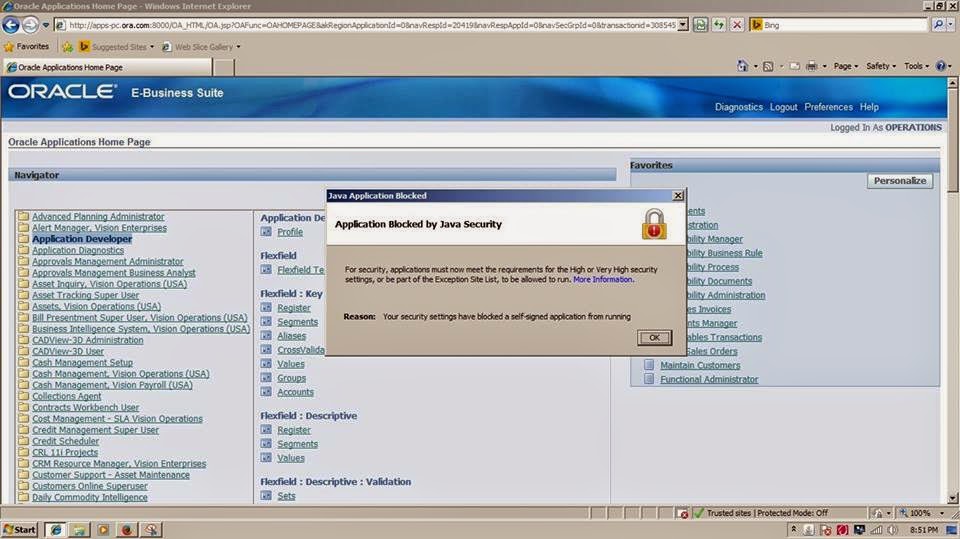This screenshot has height=539, width=960.
Task: Click the Stop loading red X icon
Action: [737, 25]
